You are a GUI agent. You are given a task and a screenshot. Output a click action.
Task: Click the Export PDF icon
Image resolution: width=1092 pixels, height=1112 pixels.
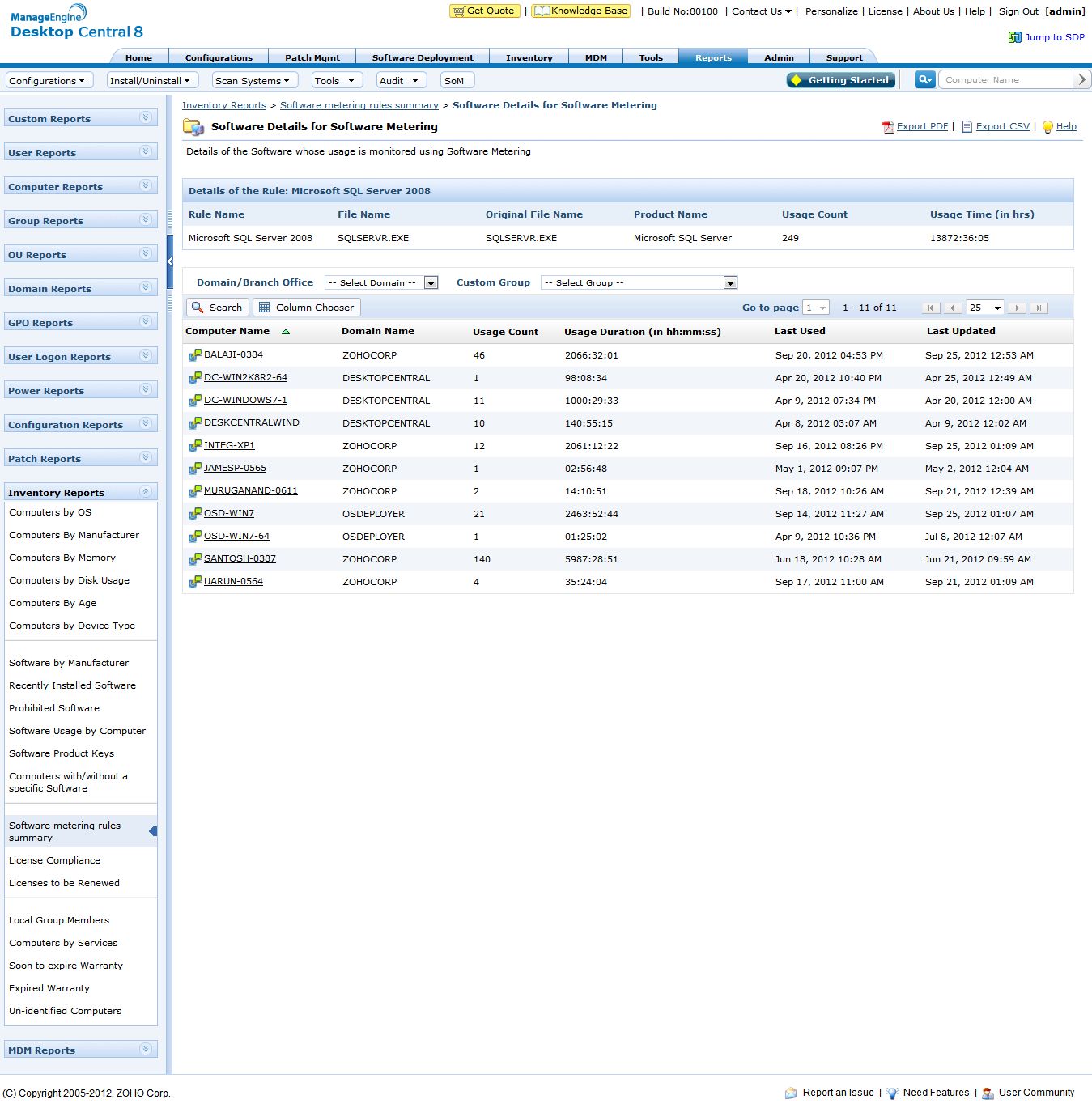888,127
